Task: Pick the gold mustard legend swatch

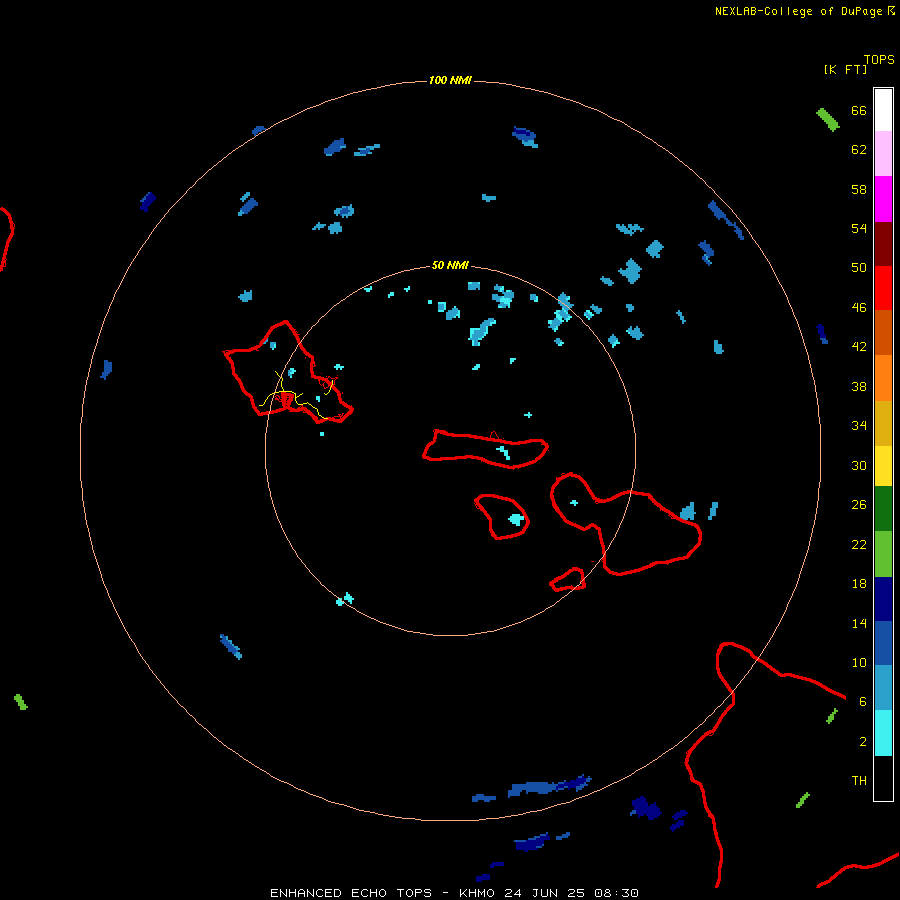Action: click(883, 423)
